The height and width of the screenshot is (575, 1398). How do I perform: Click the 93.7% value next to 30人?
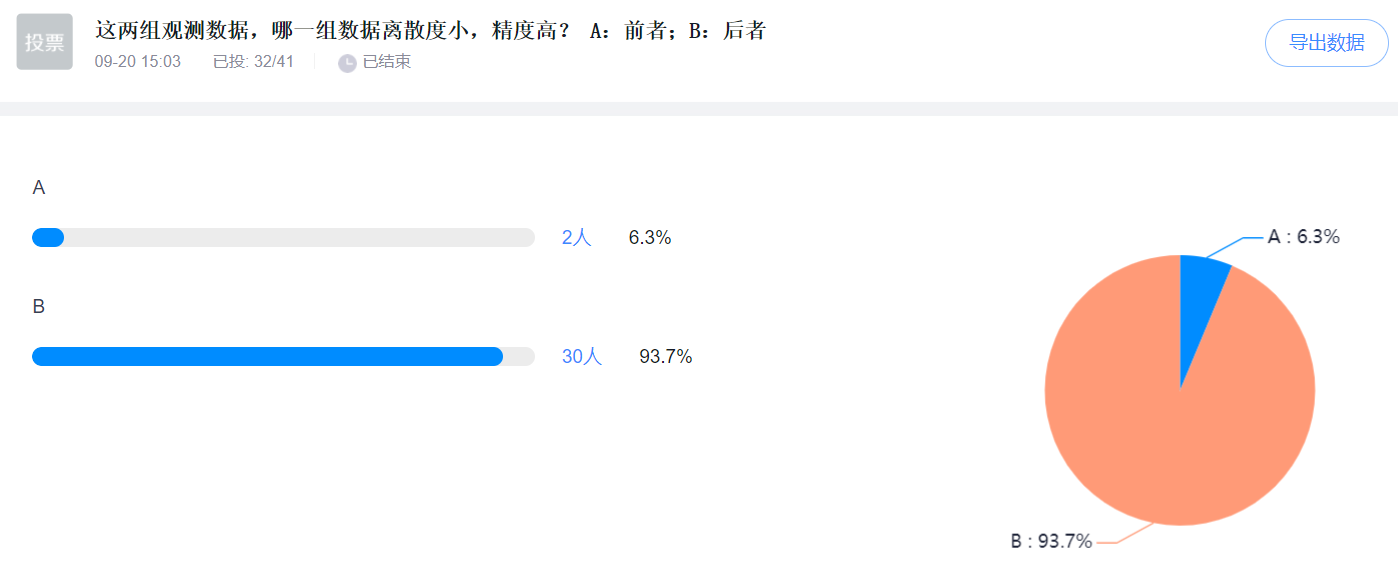(666, 357)
